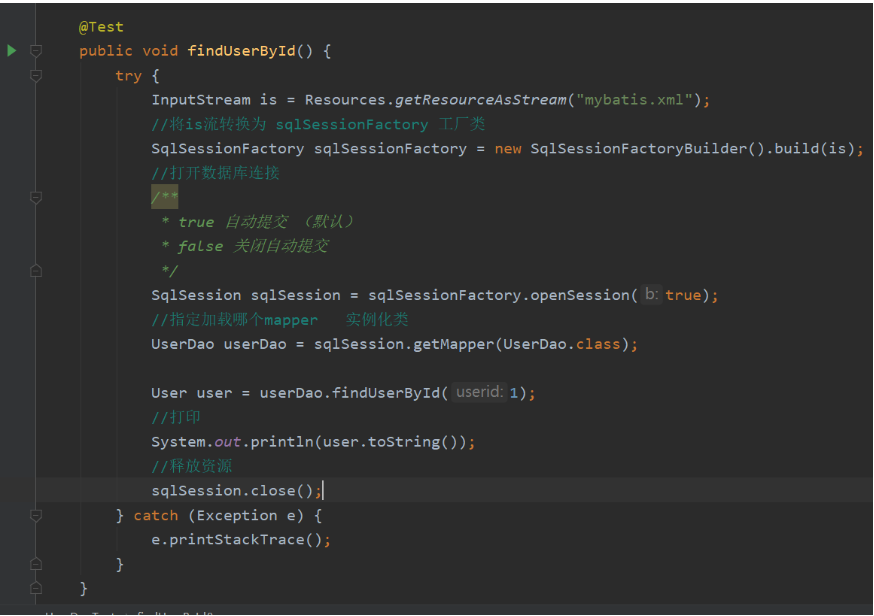Collapse the try block fold marker

tap(36, 75)
